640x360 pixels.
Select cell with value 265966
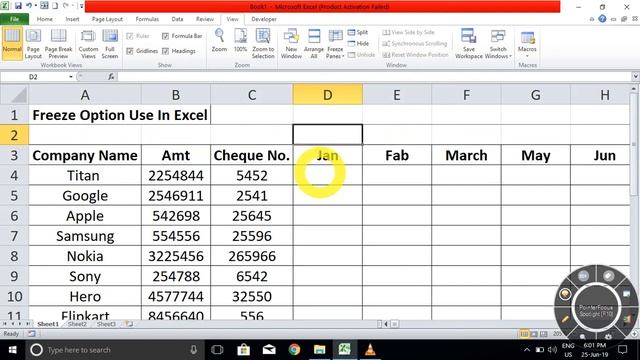[252, 256]
